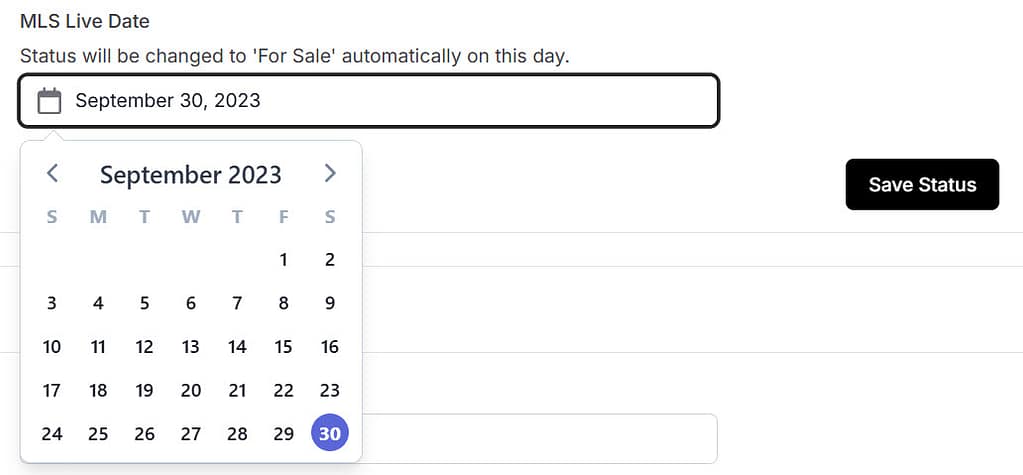
Task: Pick September 1 in the calendar
Action: tap(284, 260)
